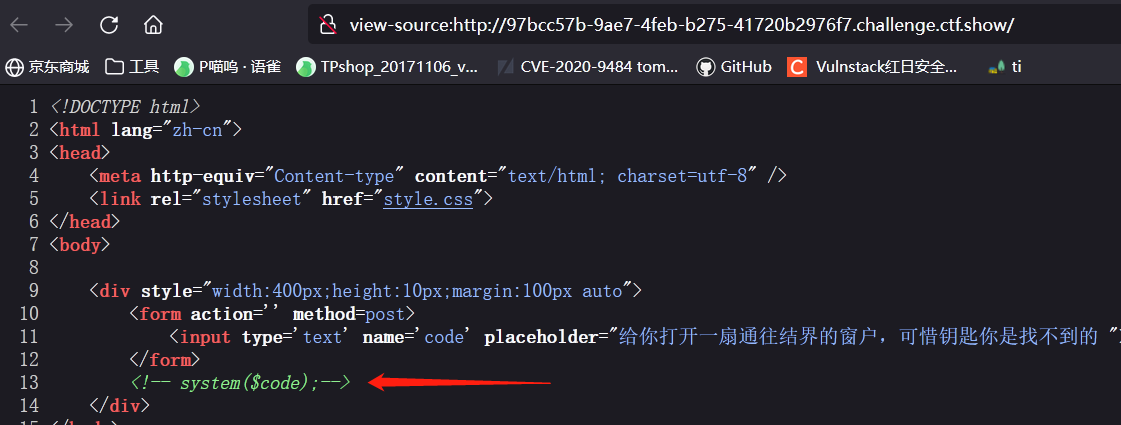Screen dimensions: 1121x425
Task: Click the view-source URL in the address bar
Action: click(681, 26)
